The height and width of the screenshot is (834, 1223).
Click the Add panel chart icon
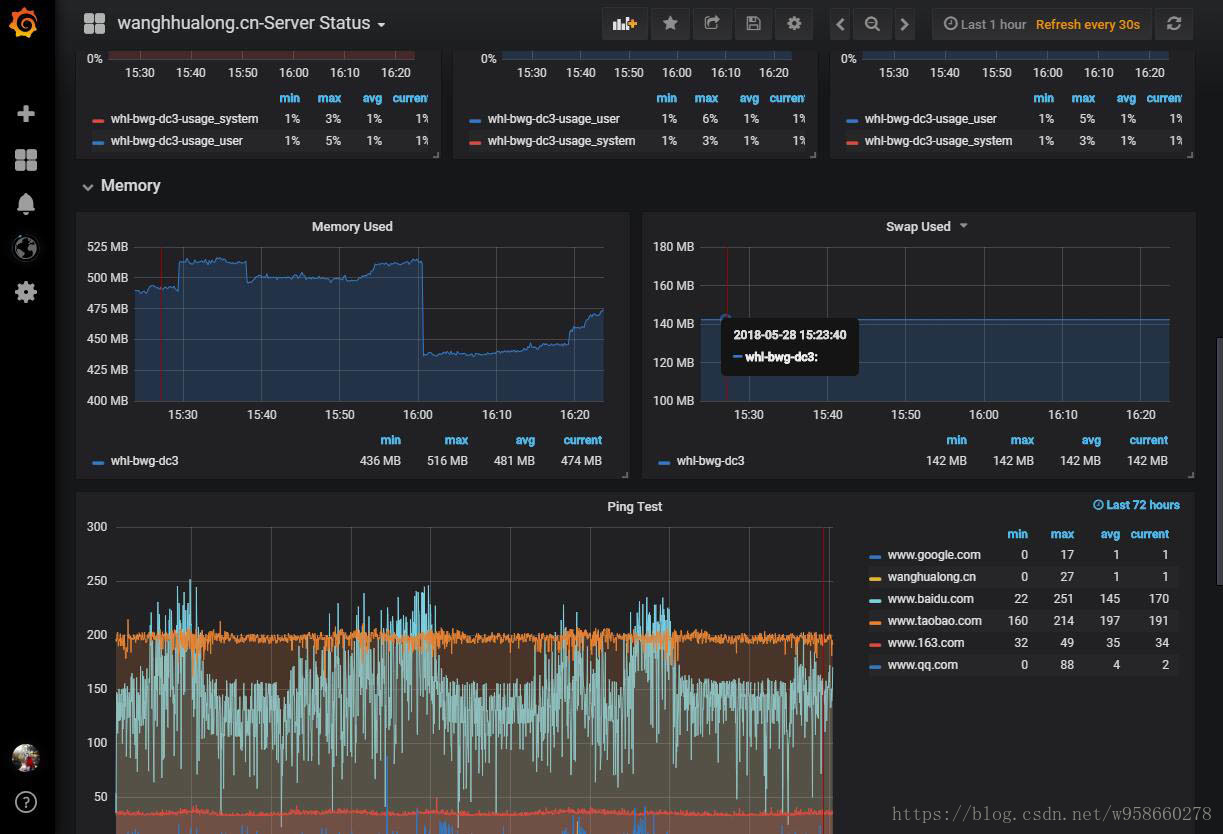(625, 24)
